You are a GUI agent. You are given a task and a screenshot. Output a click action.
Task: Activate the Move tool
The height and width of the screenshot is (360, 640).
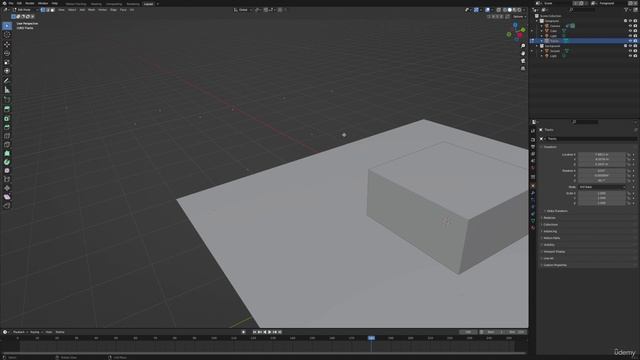(x=7, y=44)
